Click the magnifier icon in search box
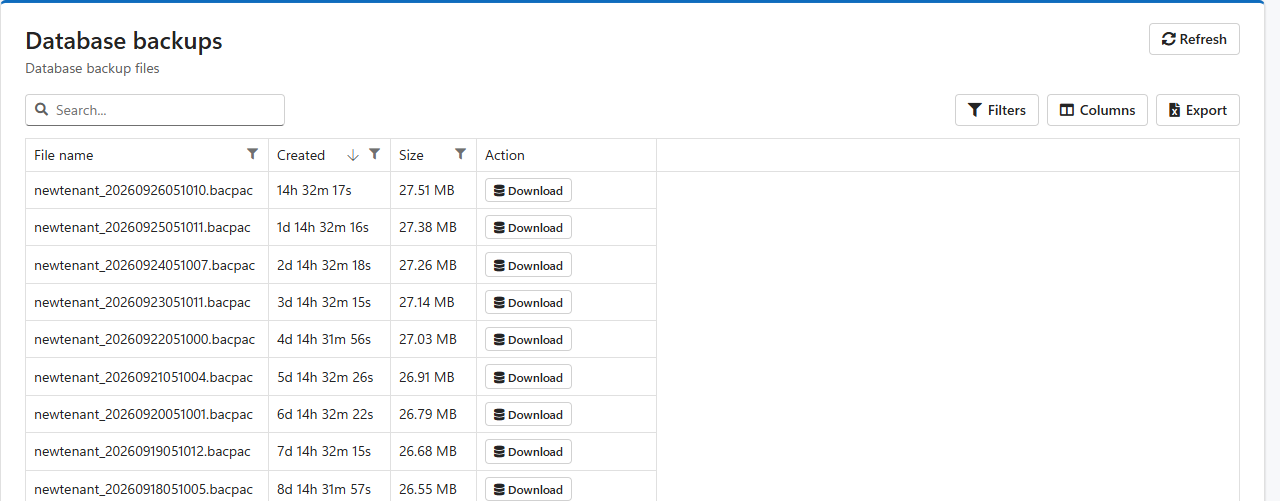 click(42, 110)
